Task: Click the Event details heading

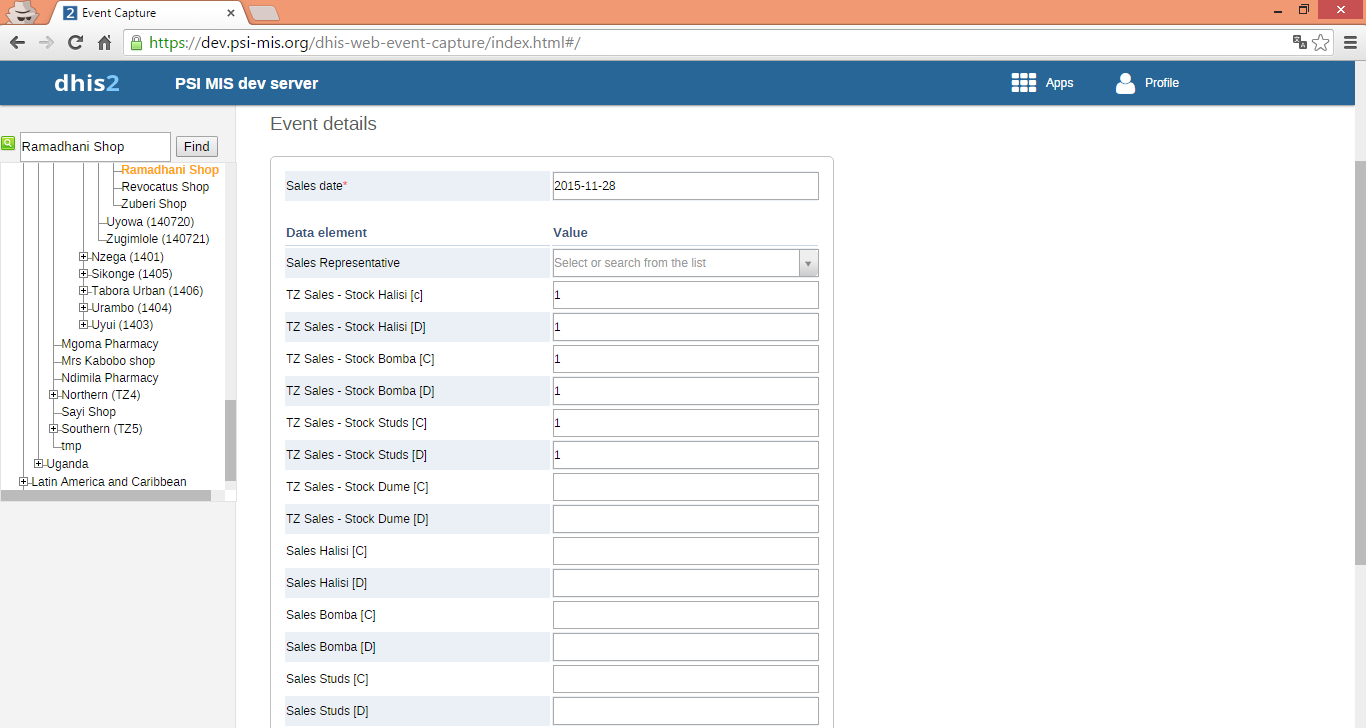Action: (x=323, y=124)
